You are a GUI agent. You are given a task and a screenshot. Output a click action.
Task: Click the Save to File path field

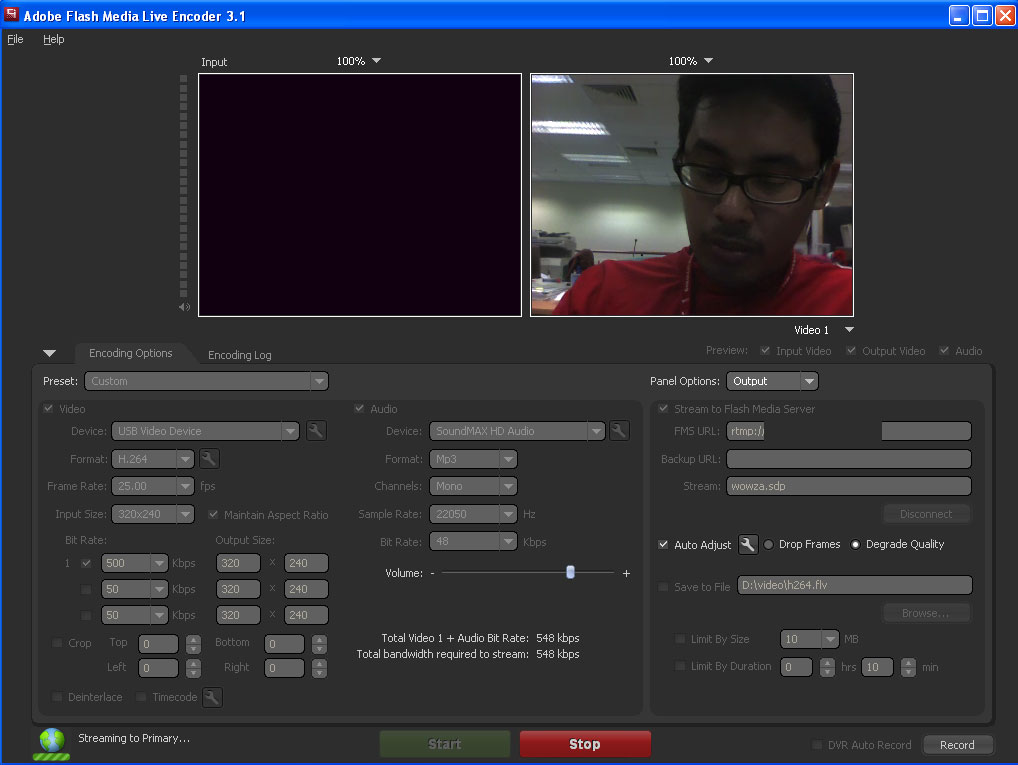pyautogui.click(x=854, y=585)
